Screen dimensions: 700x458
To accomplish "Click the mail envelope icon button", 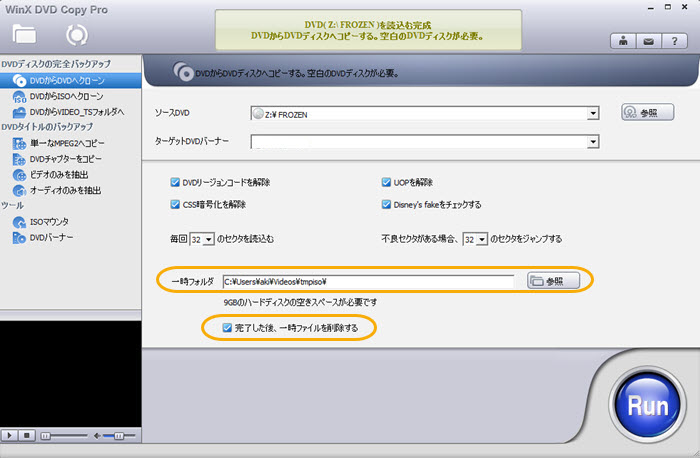I will pos(648,42).
